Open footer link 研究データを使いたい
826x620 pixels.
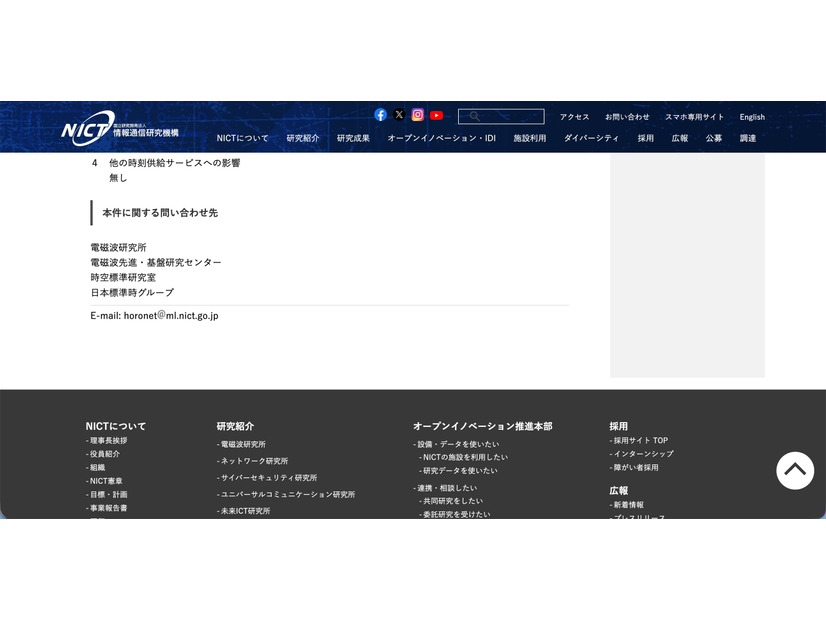[x=460, y=470]
